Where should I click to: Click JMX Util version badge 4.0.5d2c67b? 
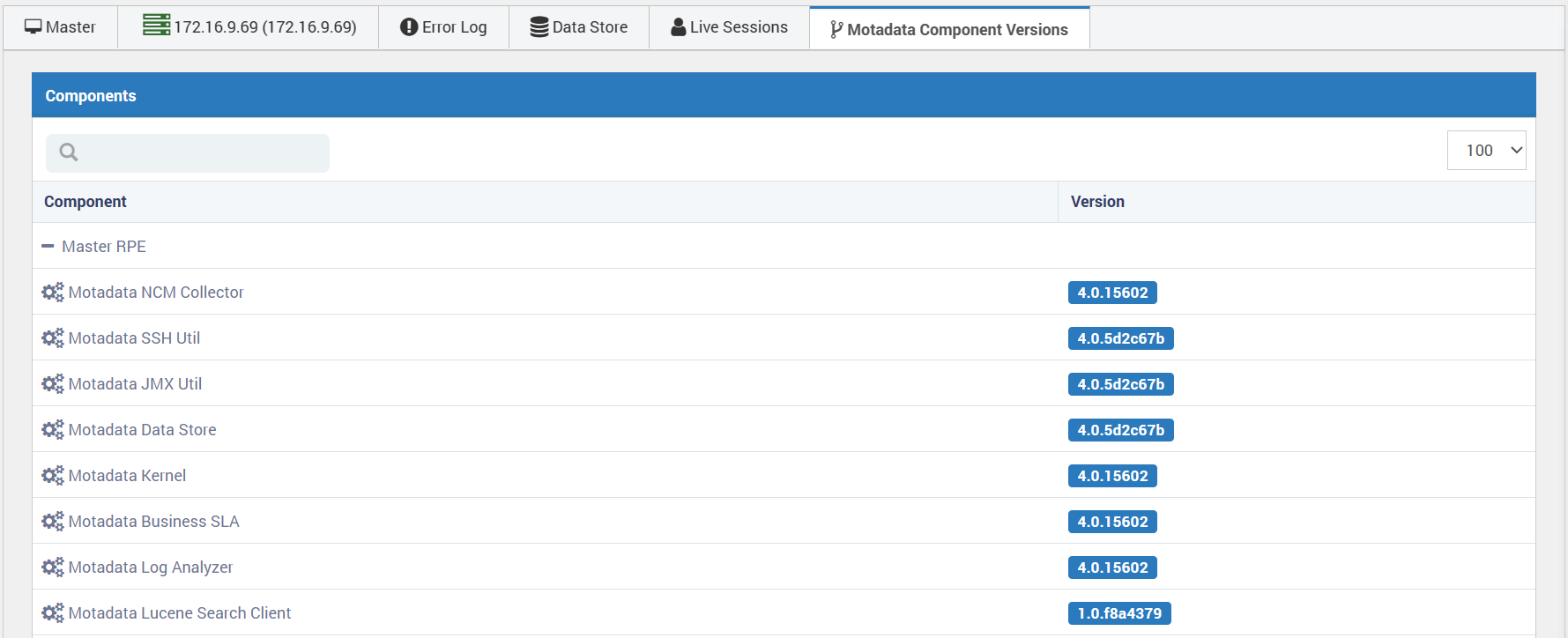(x=1120, y=384)
